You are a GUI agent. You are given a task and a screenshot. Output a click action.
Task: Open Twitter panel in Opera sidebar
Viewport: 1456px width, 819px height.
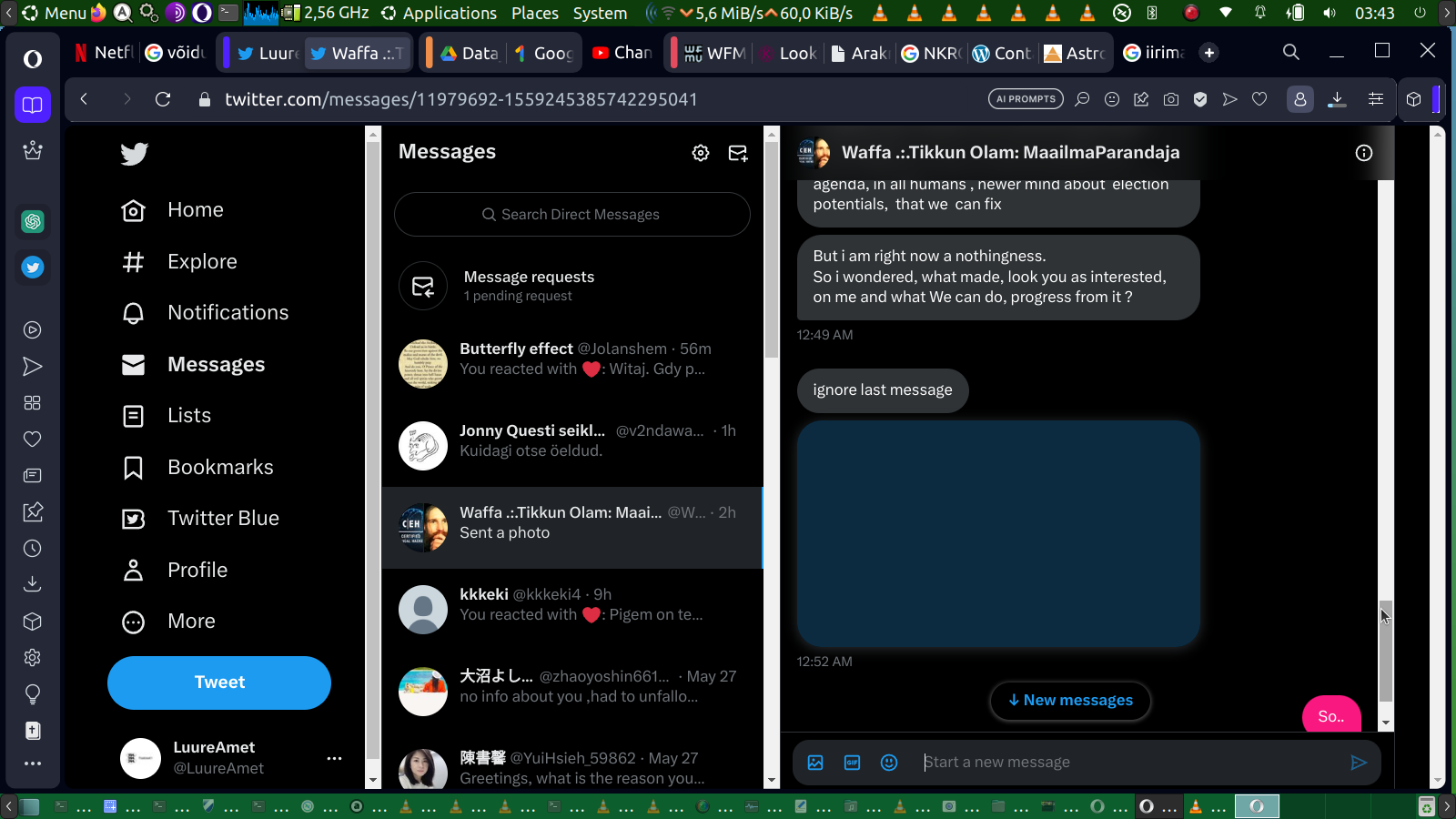click(x=33, y=268)
